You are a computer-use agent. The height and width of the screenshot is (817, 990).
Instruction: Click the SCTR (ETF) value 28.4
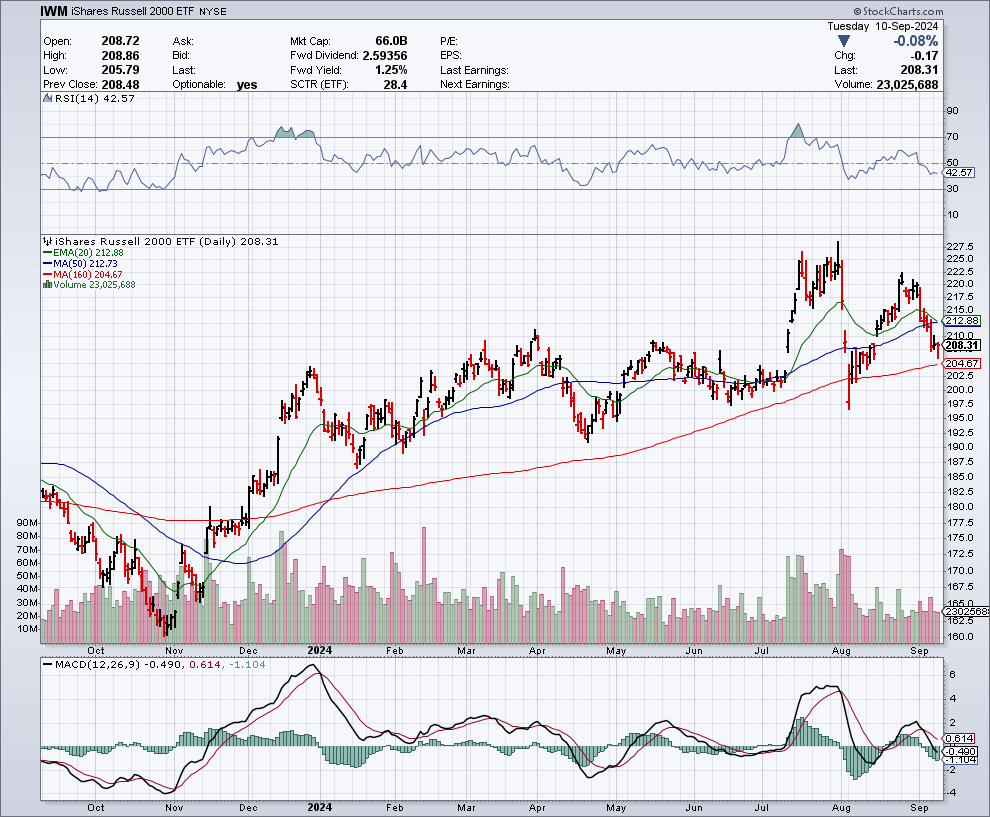pyautogui.click(x=395, y=85)
